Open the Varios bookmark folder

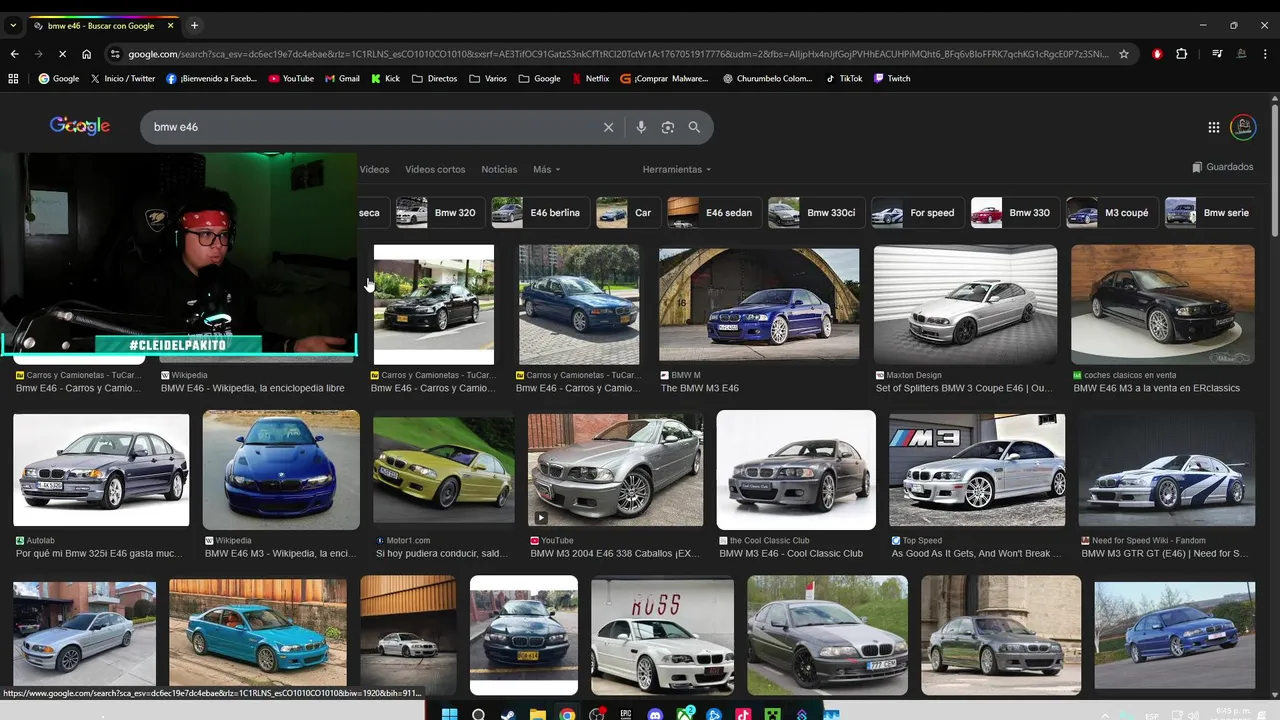coord(488,78)
